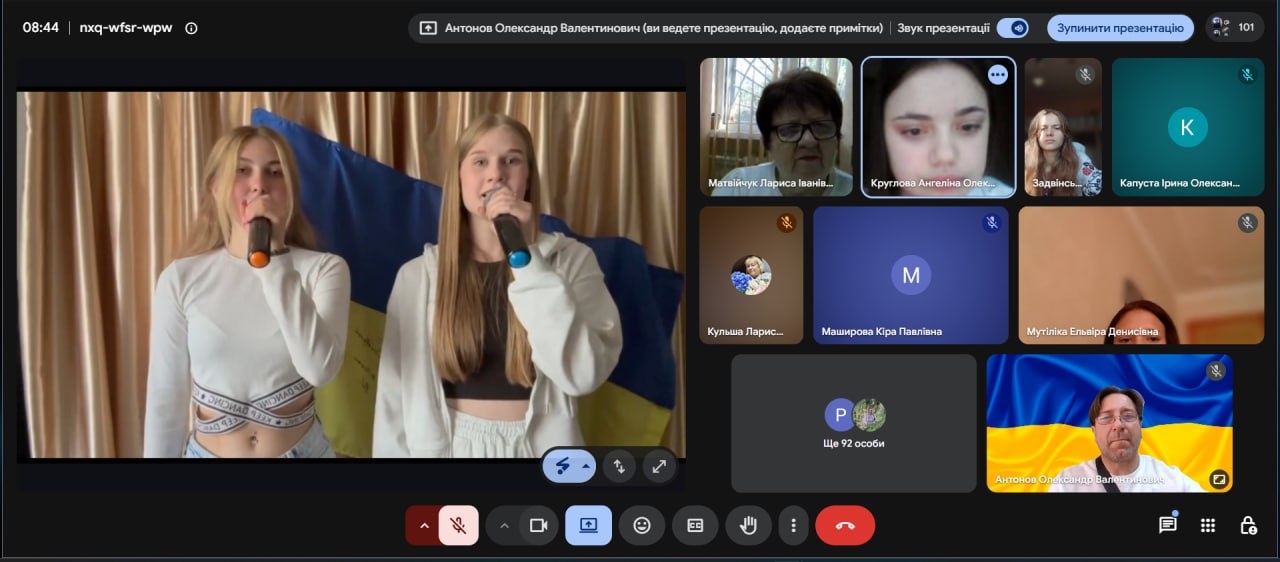Open the Ще 92 особи participants tile

[x=854, y=423]
